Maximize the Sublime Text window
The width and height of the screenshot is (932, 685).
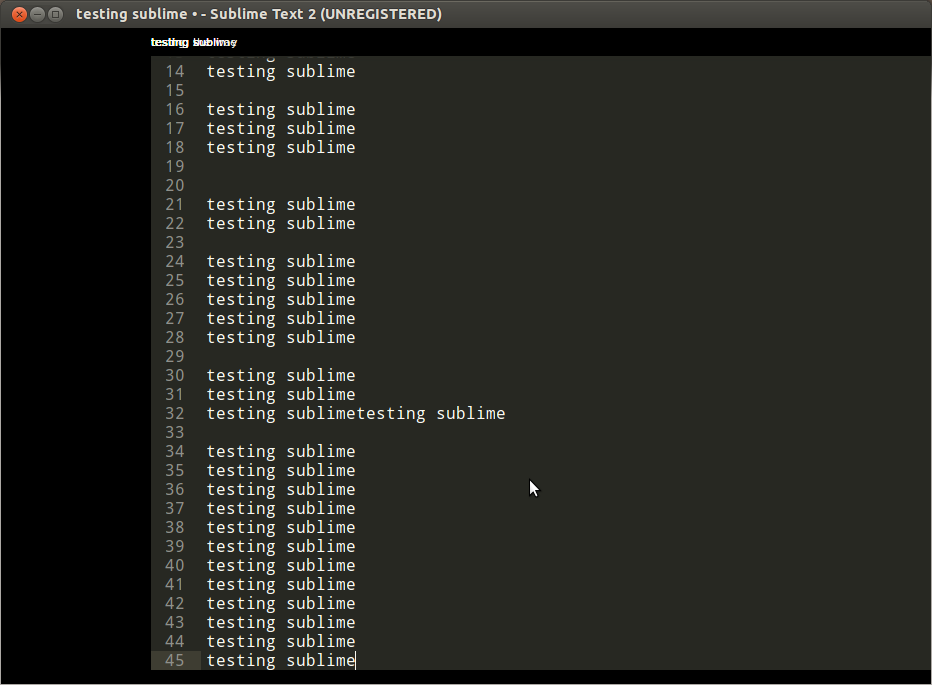pos(56,14)
